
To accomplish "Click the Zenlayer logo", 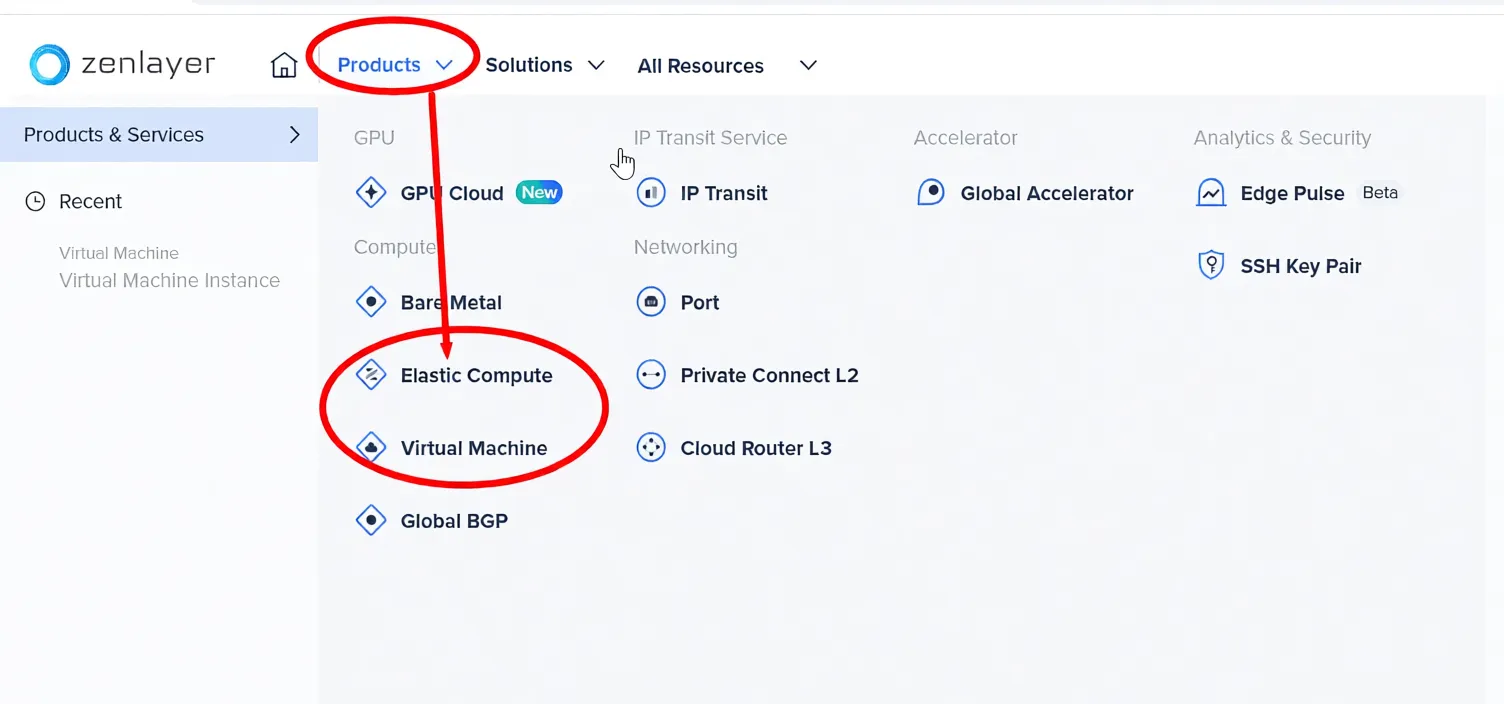I will coord(122,65).
